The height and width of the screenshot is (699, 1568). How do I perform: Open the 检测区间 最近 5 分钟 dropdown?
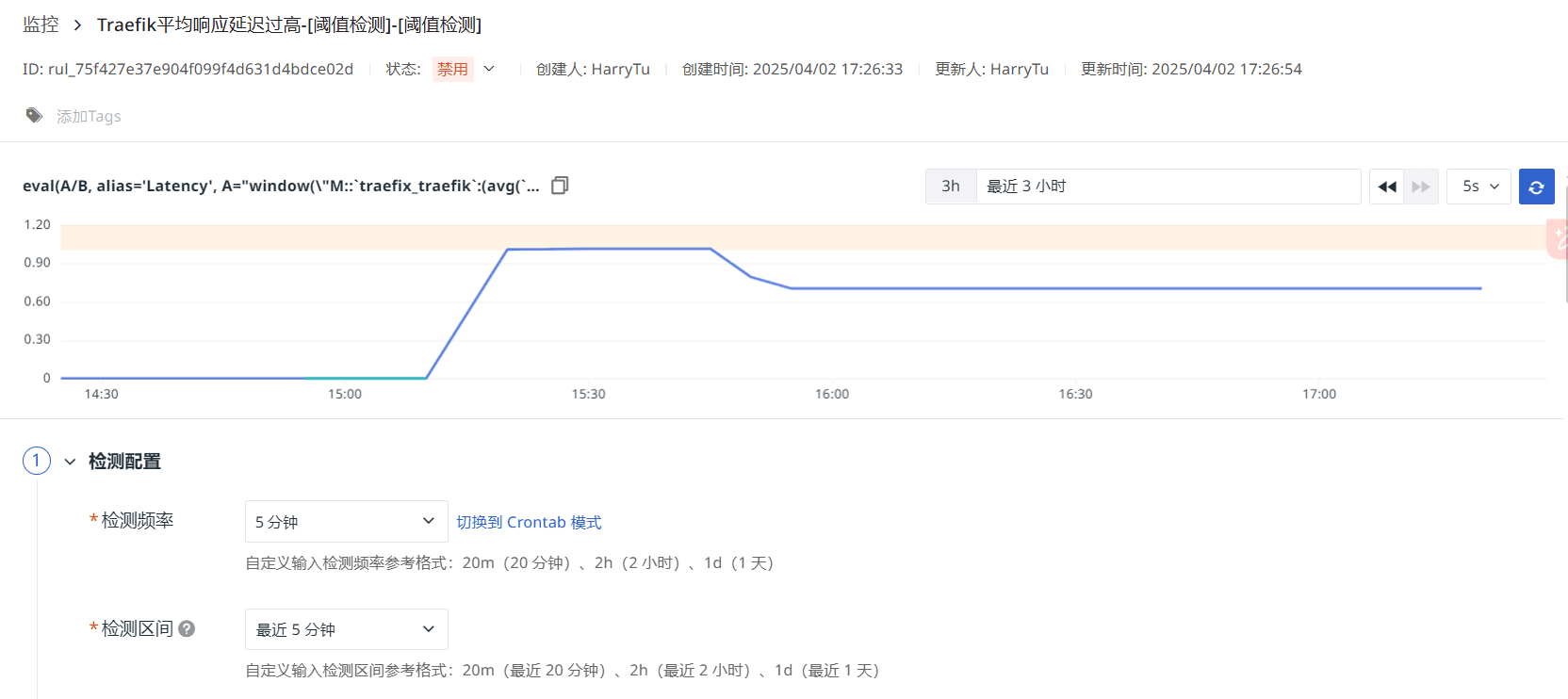coord(347,628)
